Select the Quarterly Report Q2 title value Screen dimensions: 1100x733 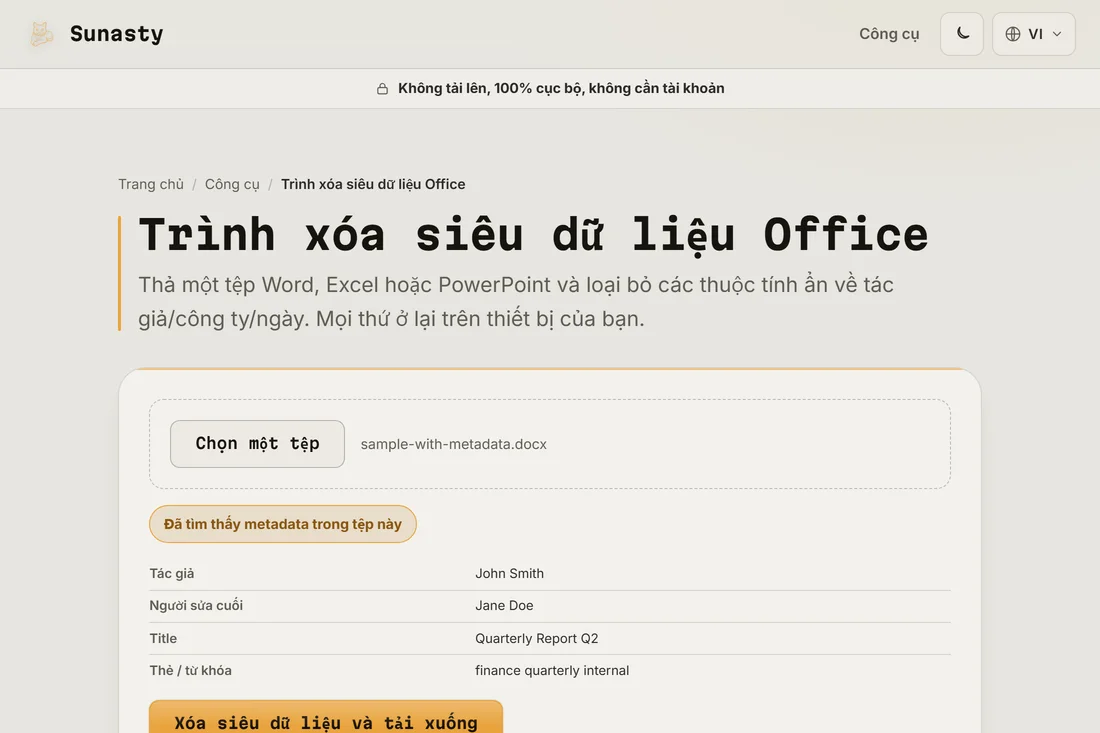click(x=537, y=638)
